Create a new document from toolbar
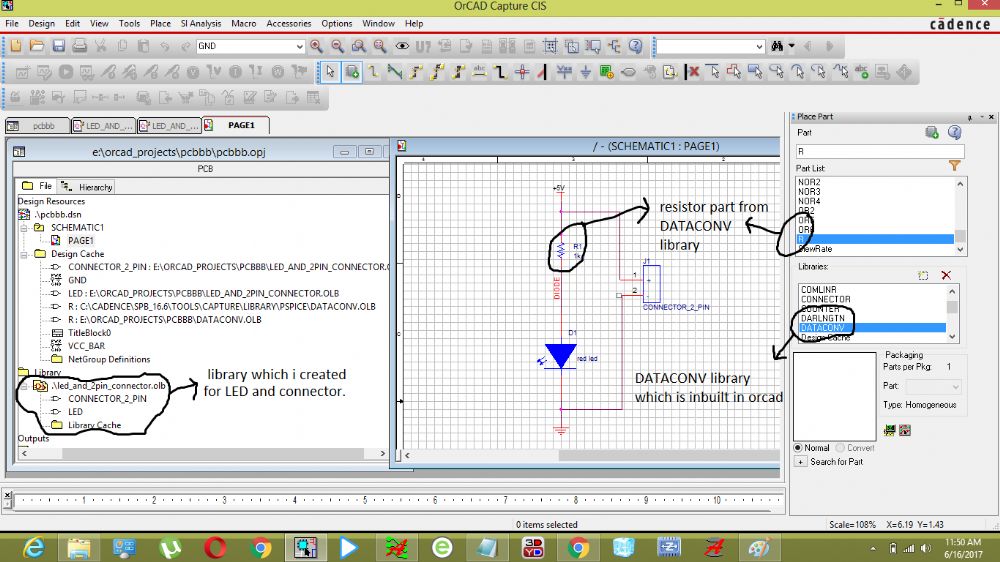Screen dimensions: 1000x562 (x=15, y=46)
